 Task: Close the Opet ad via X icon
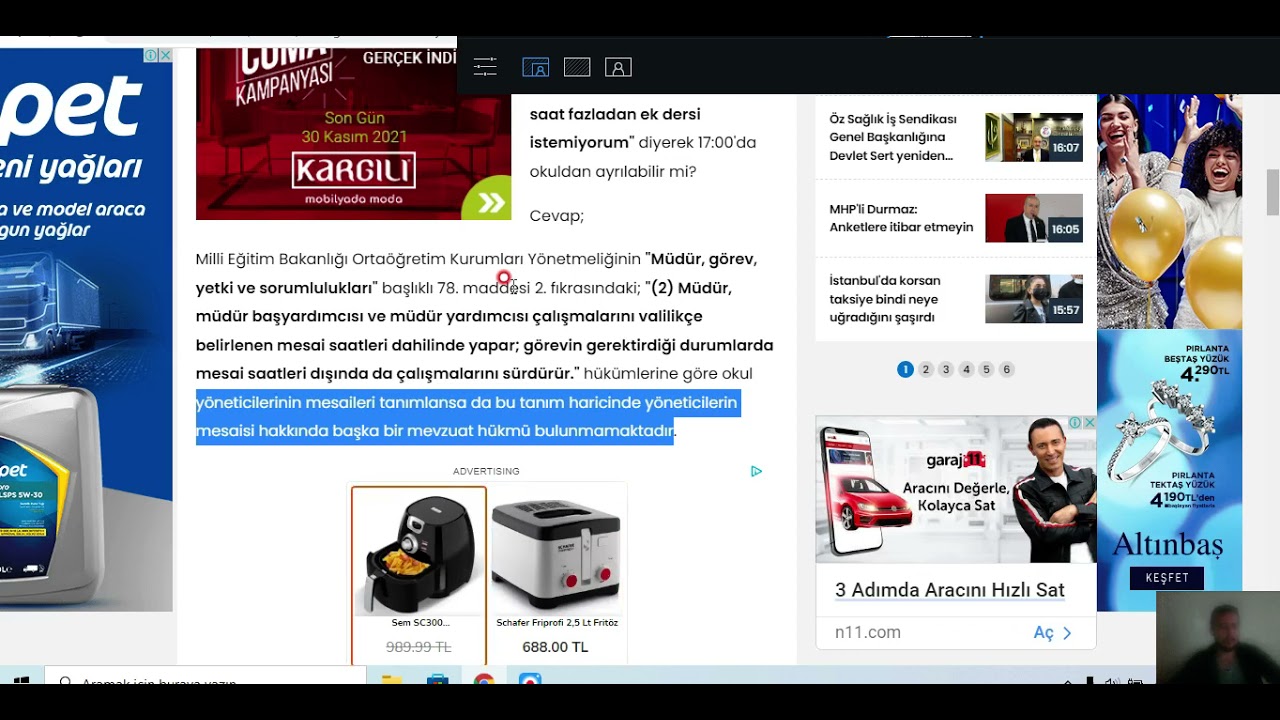[x=165, y=55]
